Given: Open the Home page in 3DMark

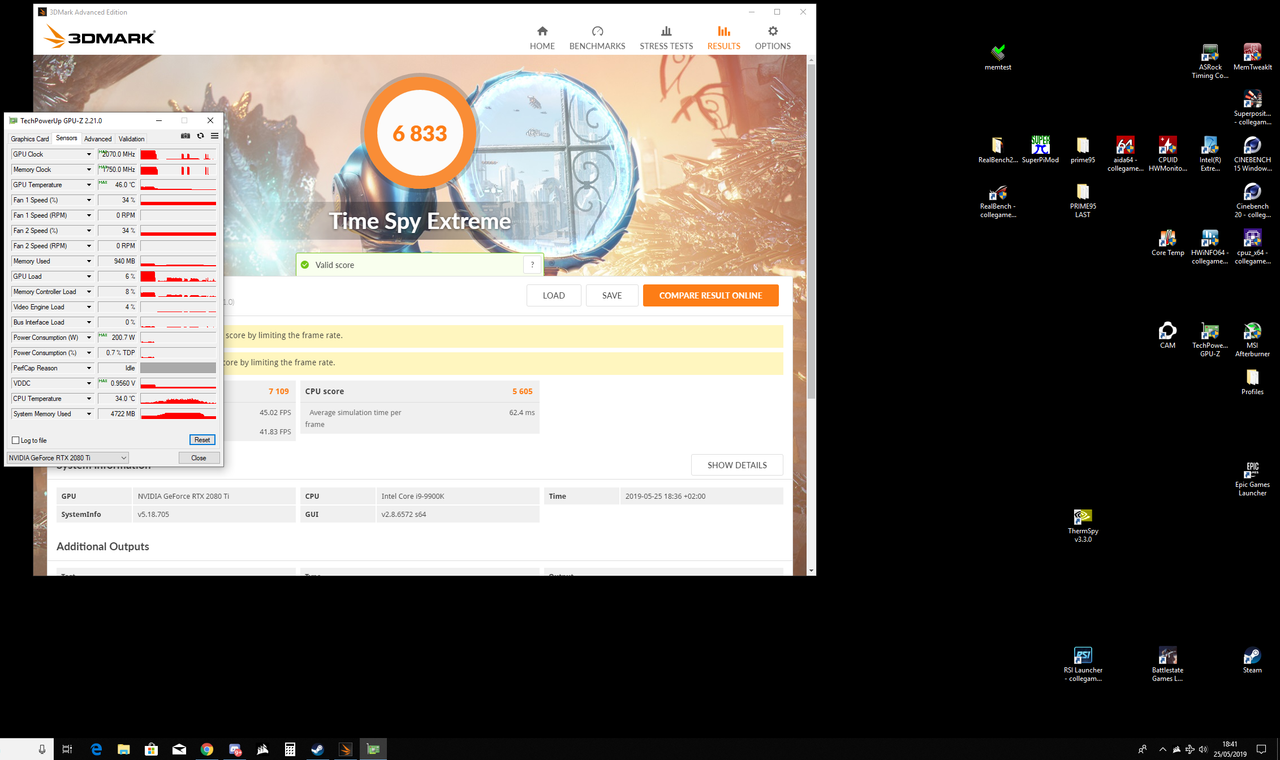Looking at the screenshot, I should tap(541, 38).
